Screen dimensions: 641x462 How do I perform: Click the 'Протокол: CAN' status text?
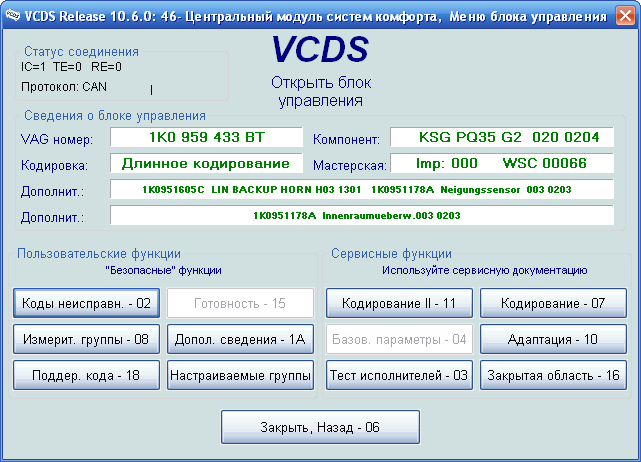click(x=64, y=87)
